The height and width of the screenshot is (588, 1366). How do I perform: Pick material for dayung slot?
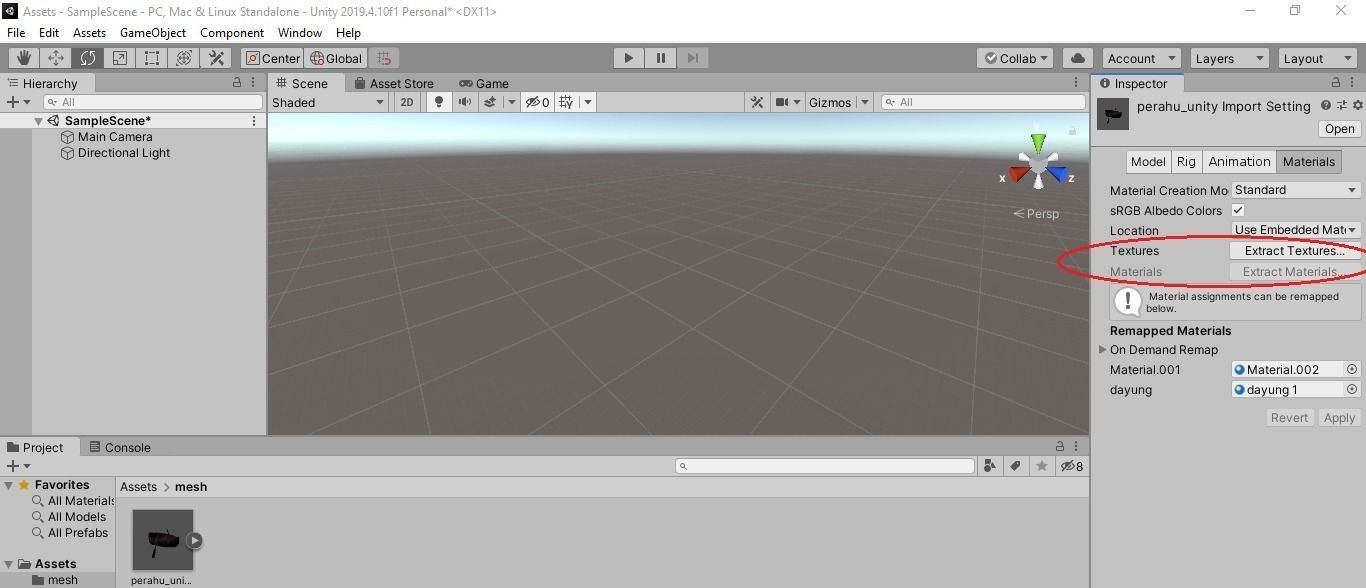click(1352, 389)
